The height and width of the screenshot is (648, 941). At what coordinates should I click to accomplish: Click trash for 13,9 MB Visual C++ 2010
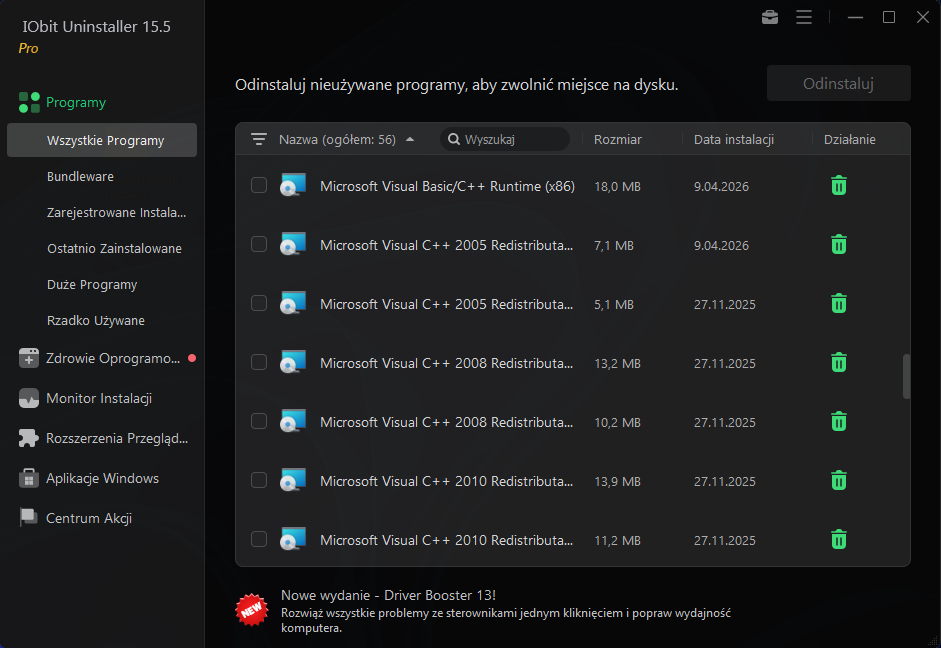point(839,481)
